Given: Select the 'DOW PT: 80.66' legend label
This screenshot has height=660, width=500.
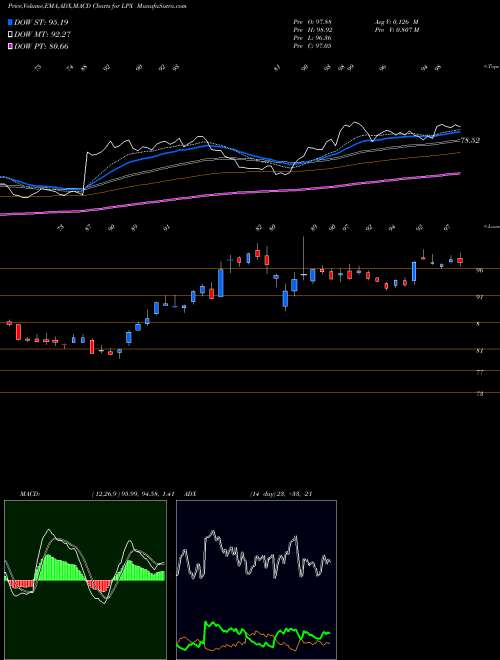Looking at the screenshot, I should tap(41, 46).
